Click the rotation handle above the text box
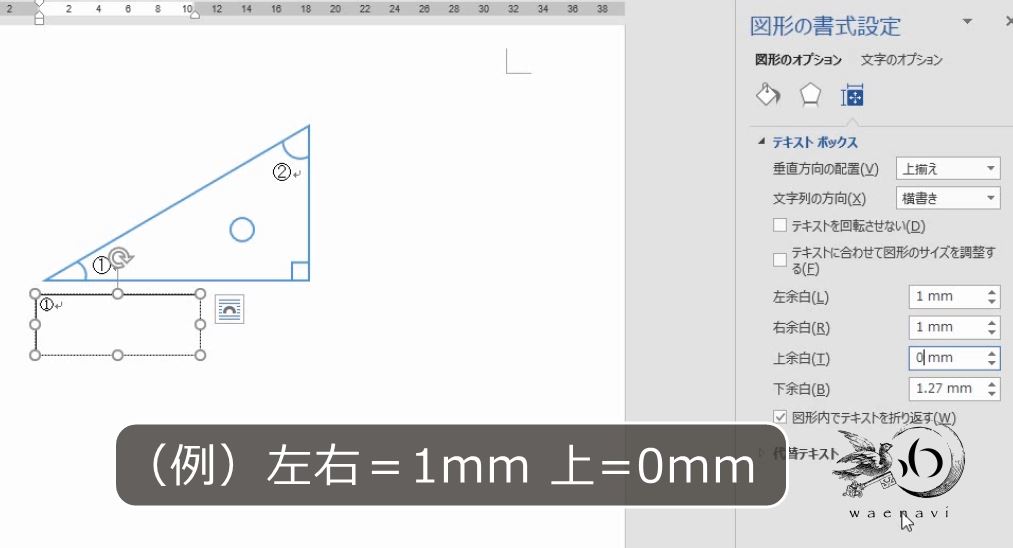The image size is (1013, 548). coord(120,258)
